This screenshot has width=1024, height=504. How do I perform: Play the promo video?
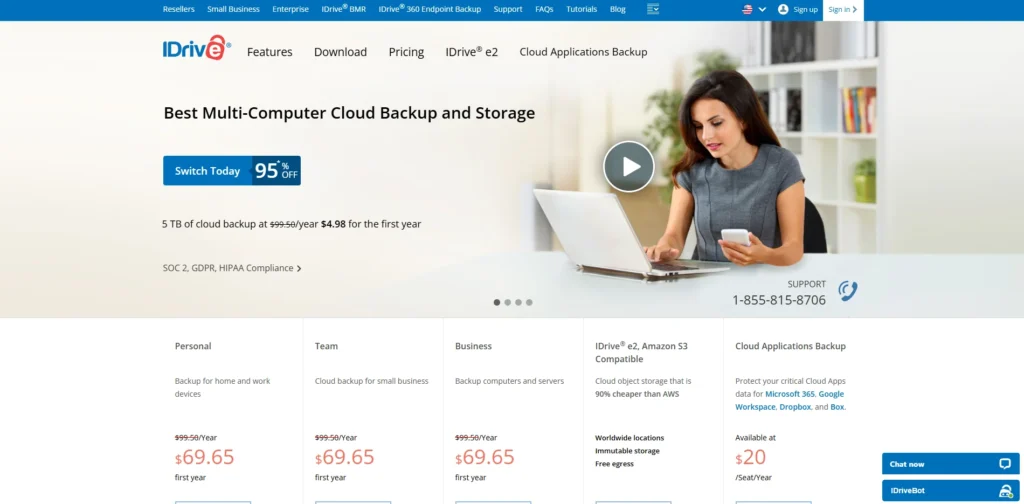[x=628, y=166]
